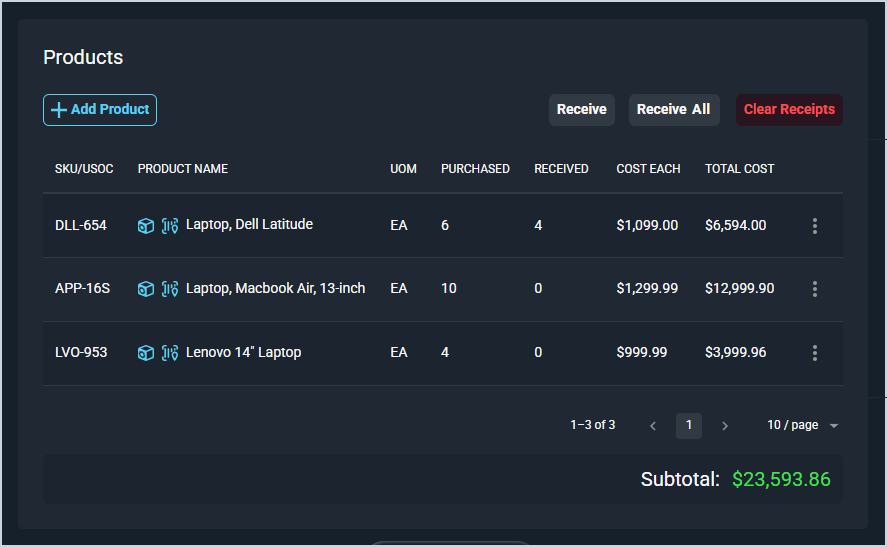
Task: Click the barcode location icon on the LVO-953 row
Action: [170, 353]
